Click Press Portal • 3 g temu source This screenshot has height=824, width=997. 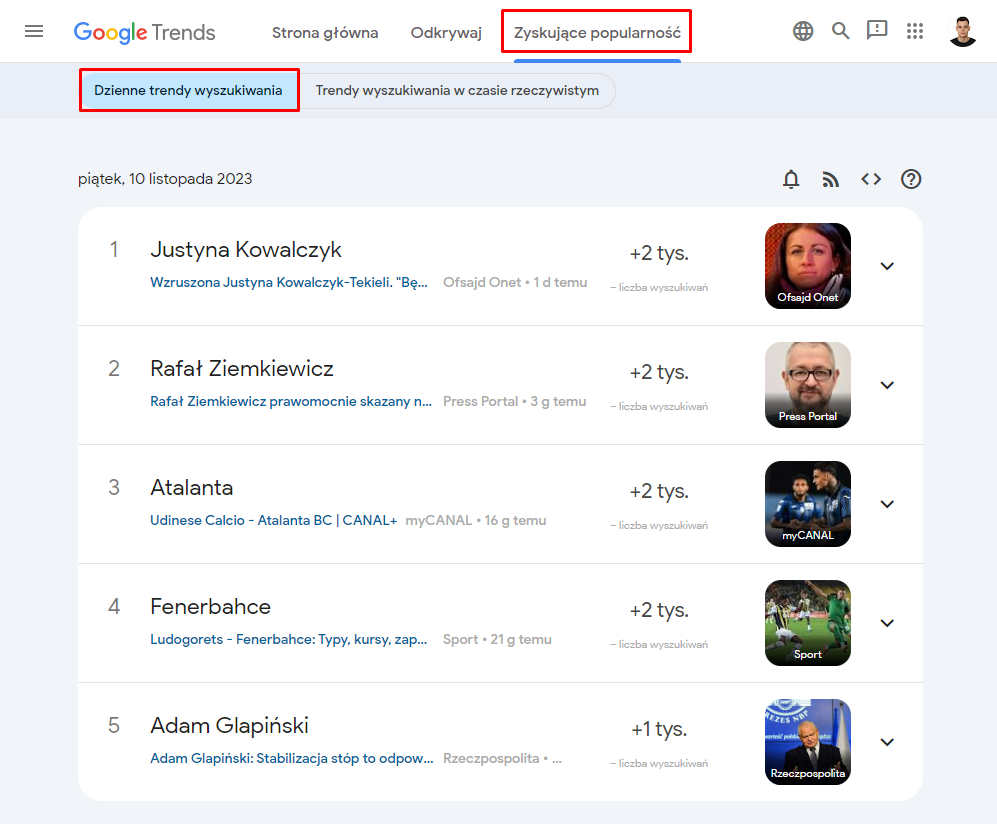pos(514,401)
